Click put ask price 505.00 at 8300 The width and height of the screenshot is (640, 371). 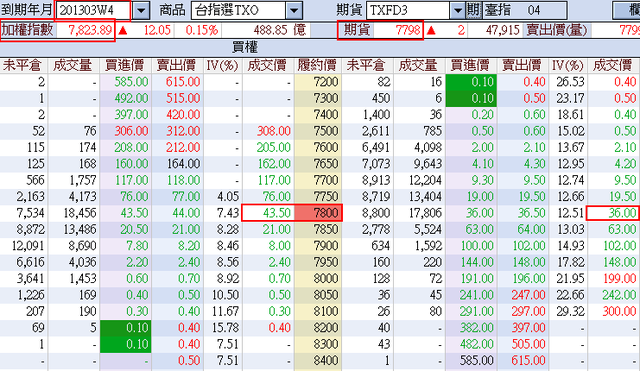(529, 344)
